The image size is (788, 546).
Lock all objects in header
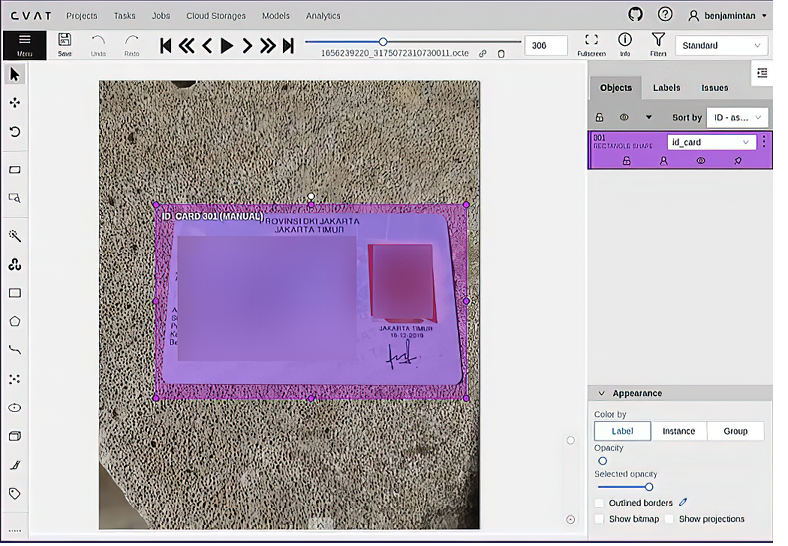click(600, 118)
